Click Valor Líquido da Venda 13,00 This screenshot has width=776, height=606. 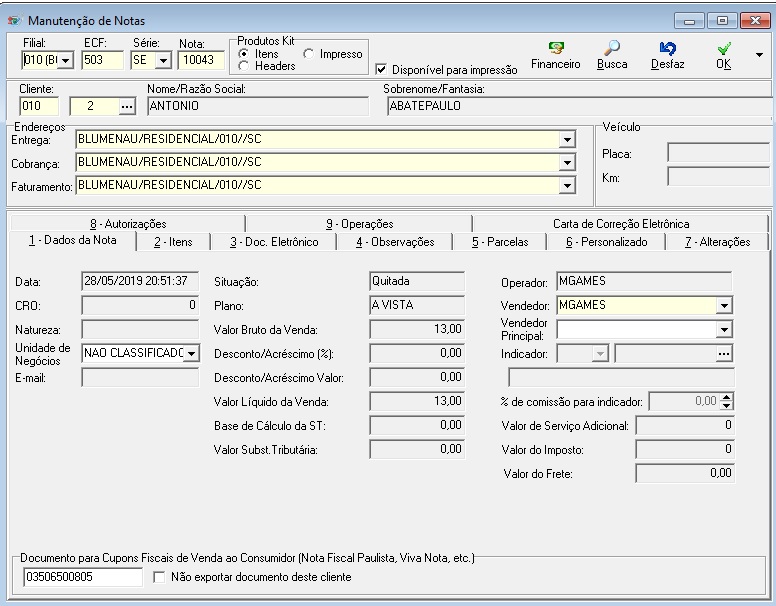coord(417,401)
